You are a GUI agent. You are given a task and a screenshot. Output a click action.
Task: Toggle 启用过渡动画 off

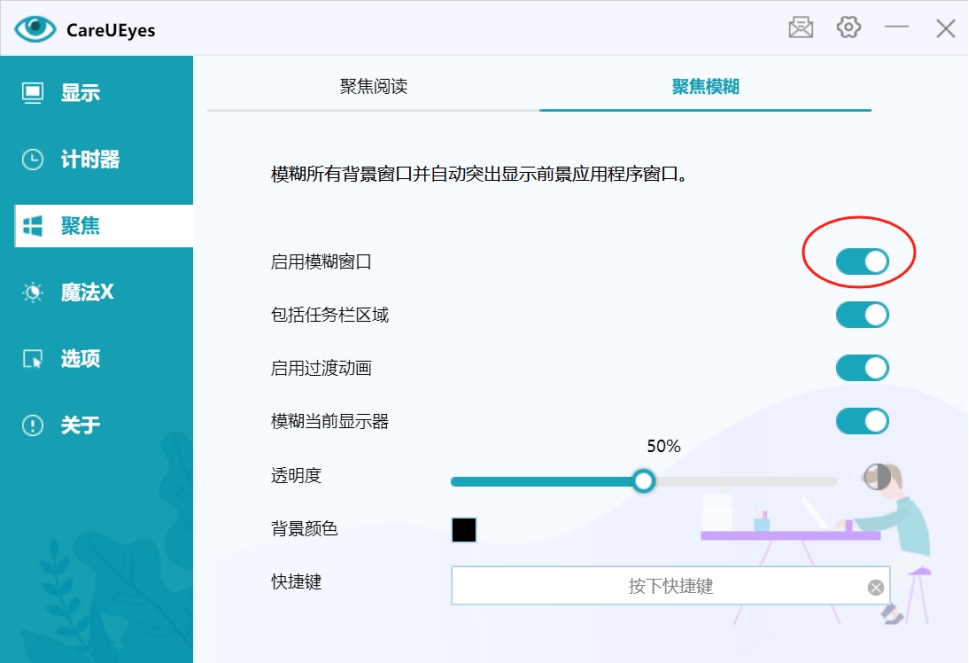pos(862,368)
